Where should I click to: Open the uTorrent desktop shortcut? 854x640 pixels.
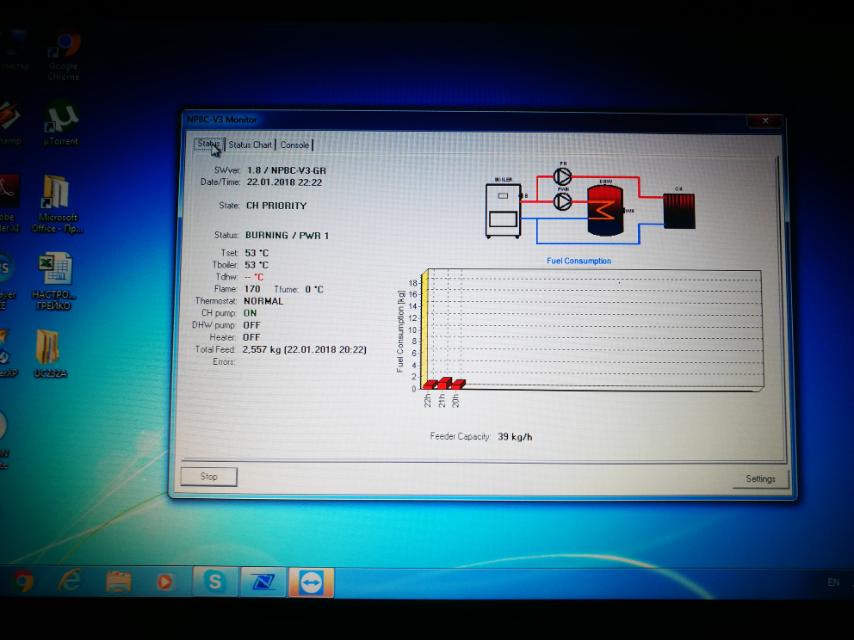[62, 121]
